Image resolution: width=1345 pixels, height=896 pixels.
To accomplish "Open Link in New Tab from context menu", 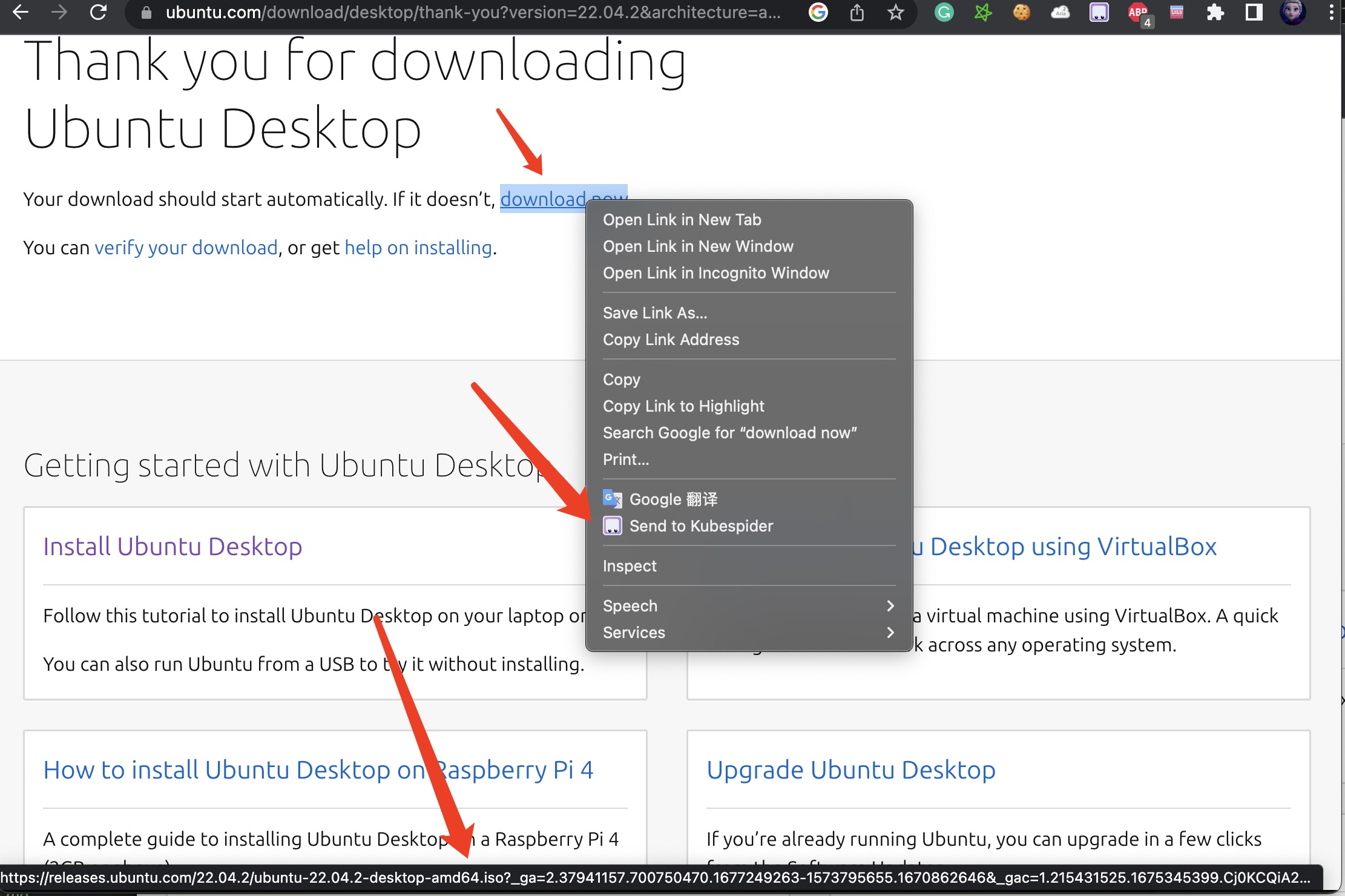I will click(684, 219).
